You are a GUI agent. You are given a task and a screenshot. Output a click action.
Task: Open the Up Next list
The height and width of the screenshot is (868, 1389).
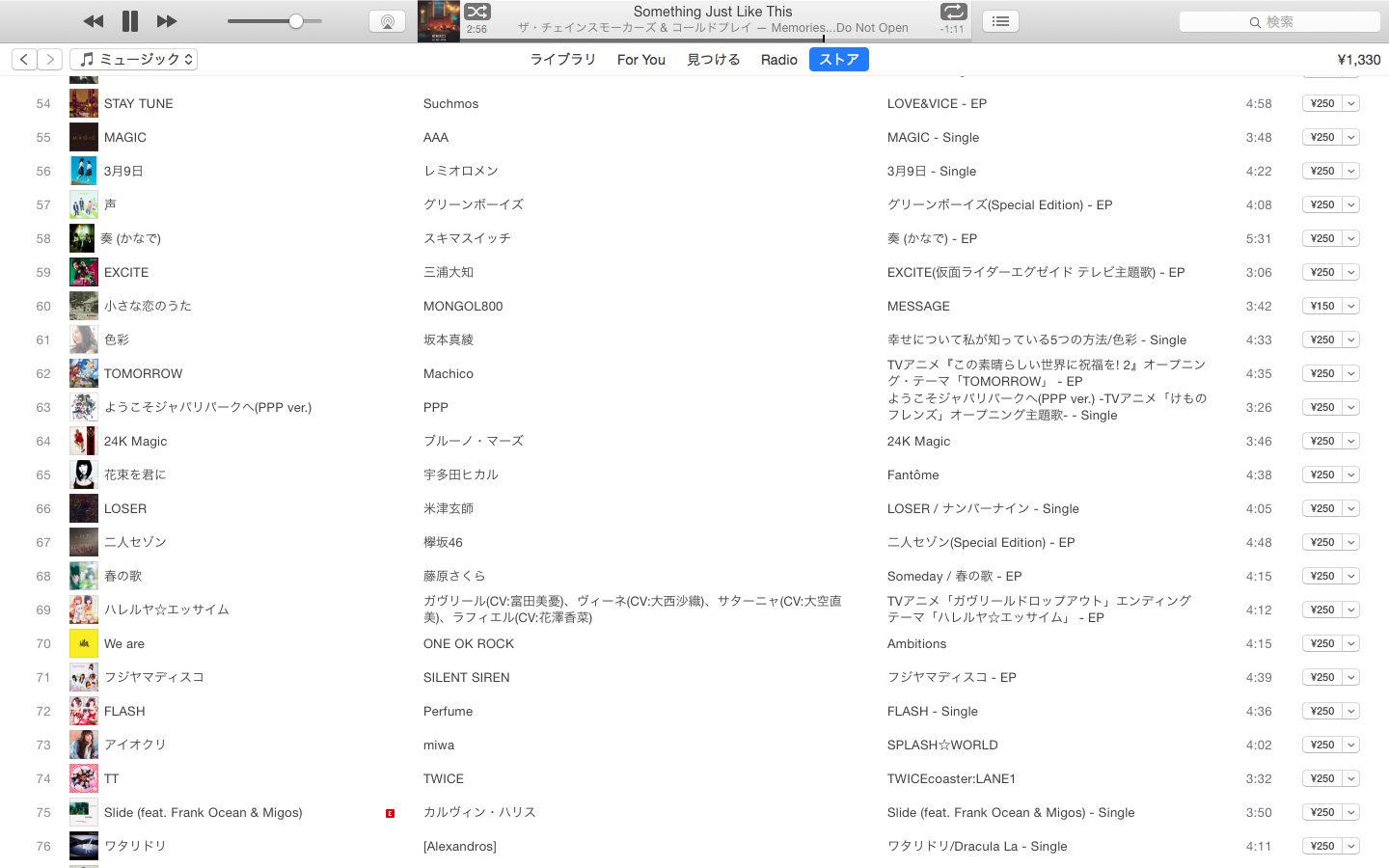(x=1000, y=21)
